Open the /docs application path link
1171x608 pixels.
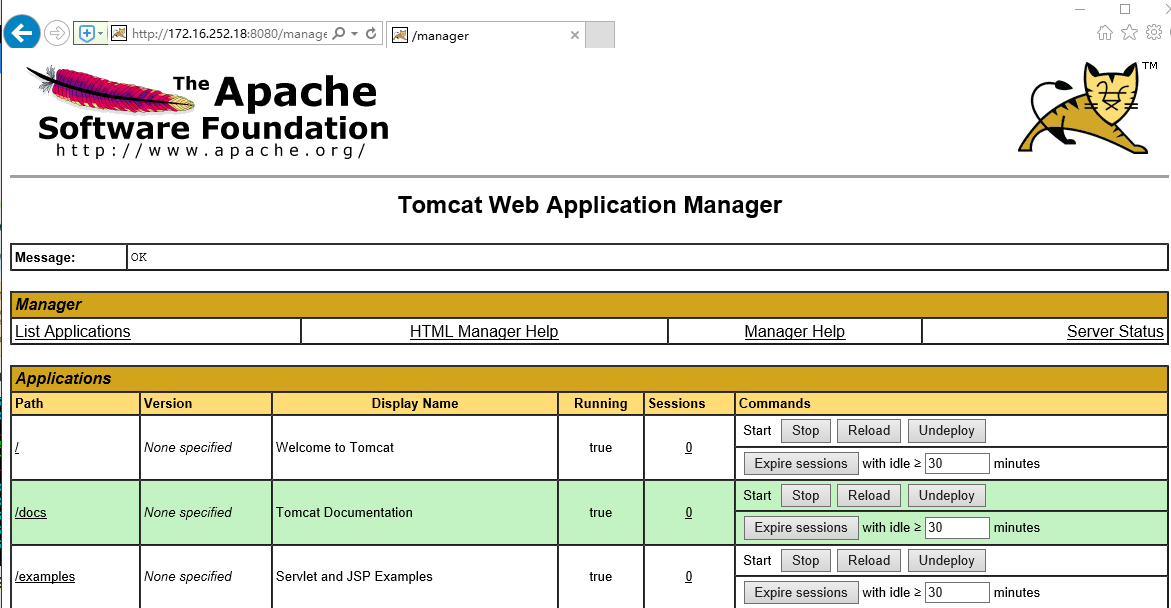click(x=31, y=512)
